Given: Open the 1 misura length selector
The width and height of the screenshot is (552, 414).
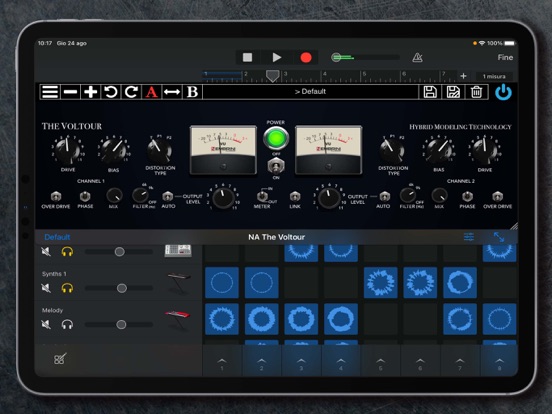Looking at the screenshot, I should coord(494,76).
